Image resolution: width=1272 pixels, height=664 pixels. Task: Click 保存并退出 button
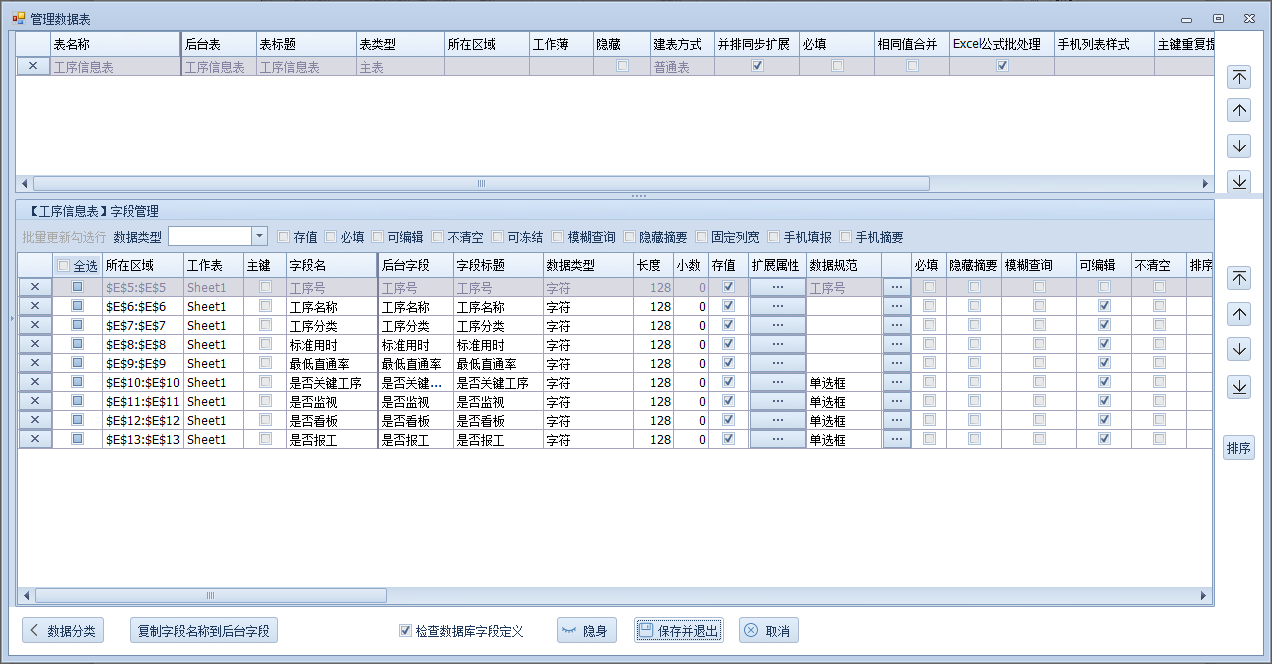pyautogui.click(x=678, y=631)
